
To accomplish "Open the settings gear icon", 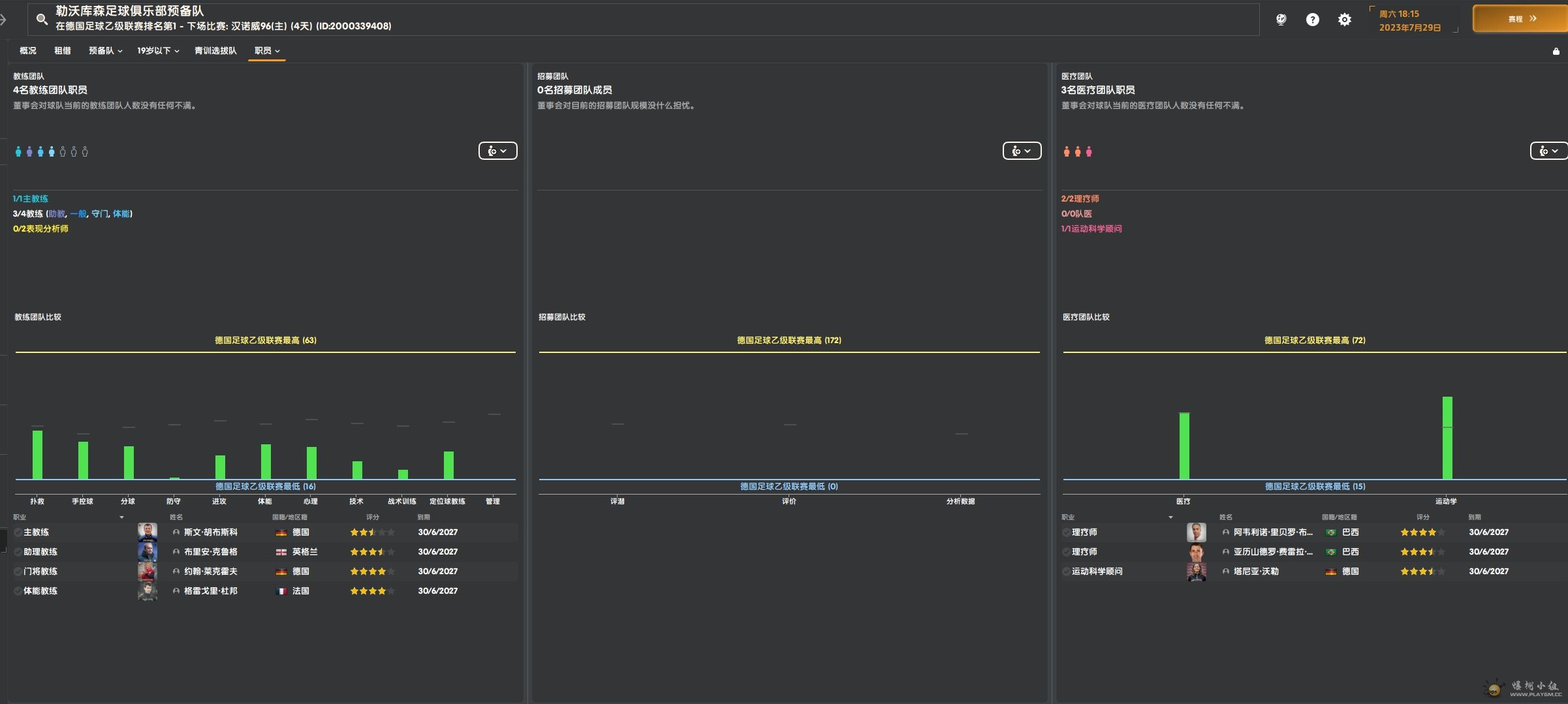I will tap(1344, 20).
